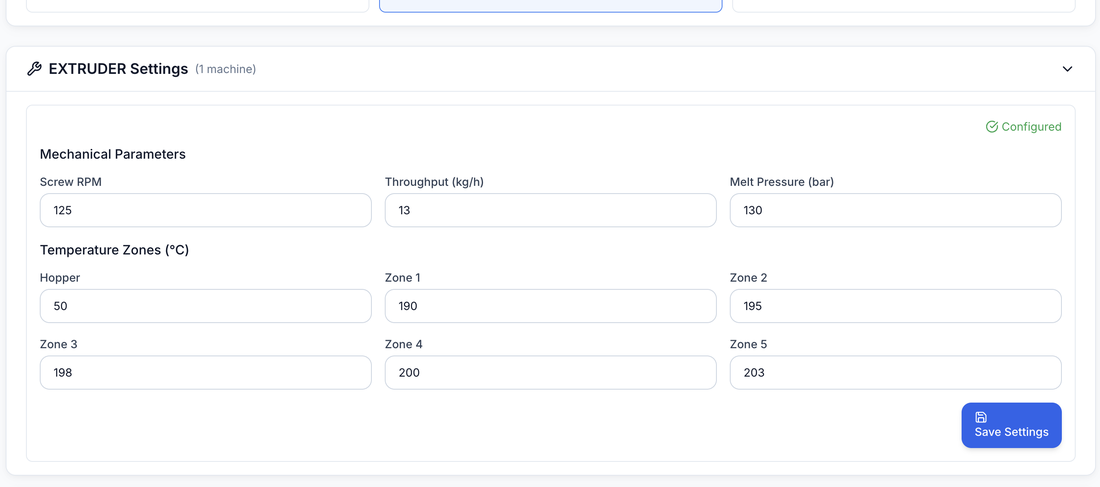Click the EXTRUDER Settings heading
Screen dimensions: 1100x487
[x=119, y=69]
